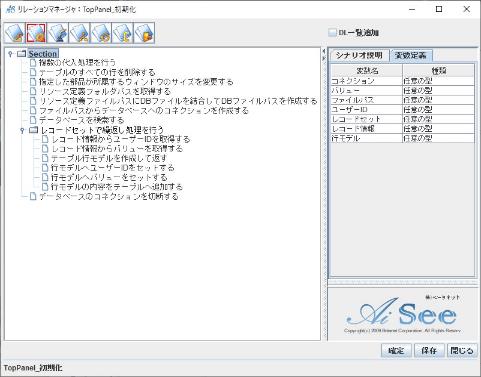Select the DBファイルパスを作成する tree row

(173, 101)
